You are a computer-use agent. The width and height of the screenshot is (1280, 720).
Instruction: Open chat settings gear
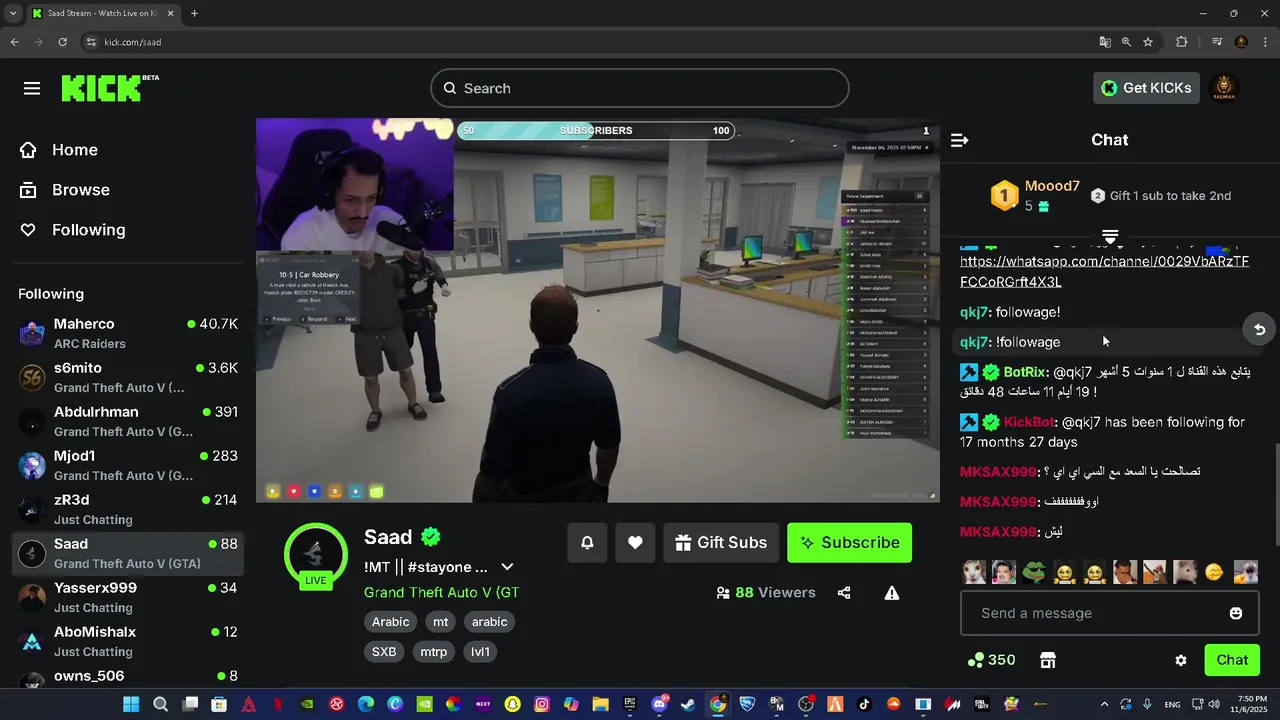coord(1181,660)
